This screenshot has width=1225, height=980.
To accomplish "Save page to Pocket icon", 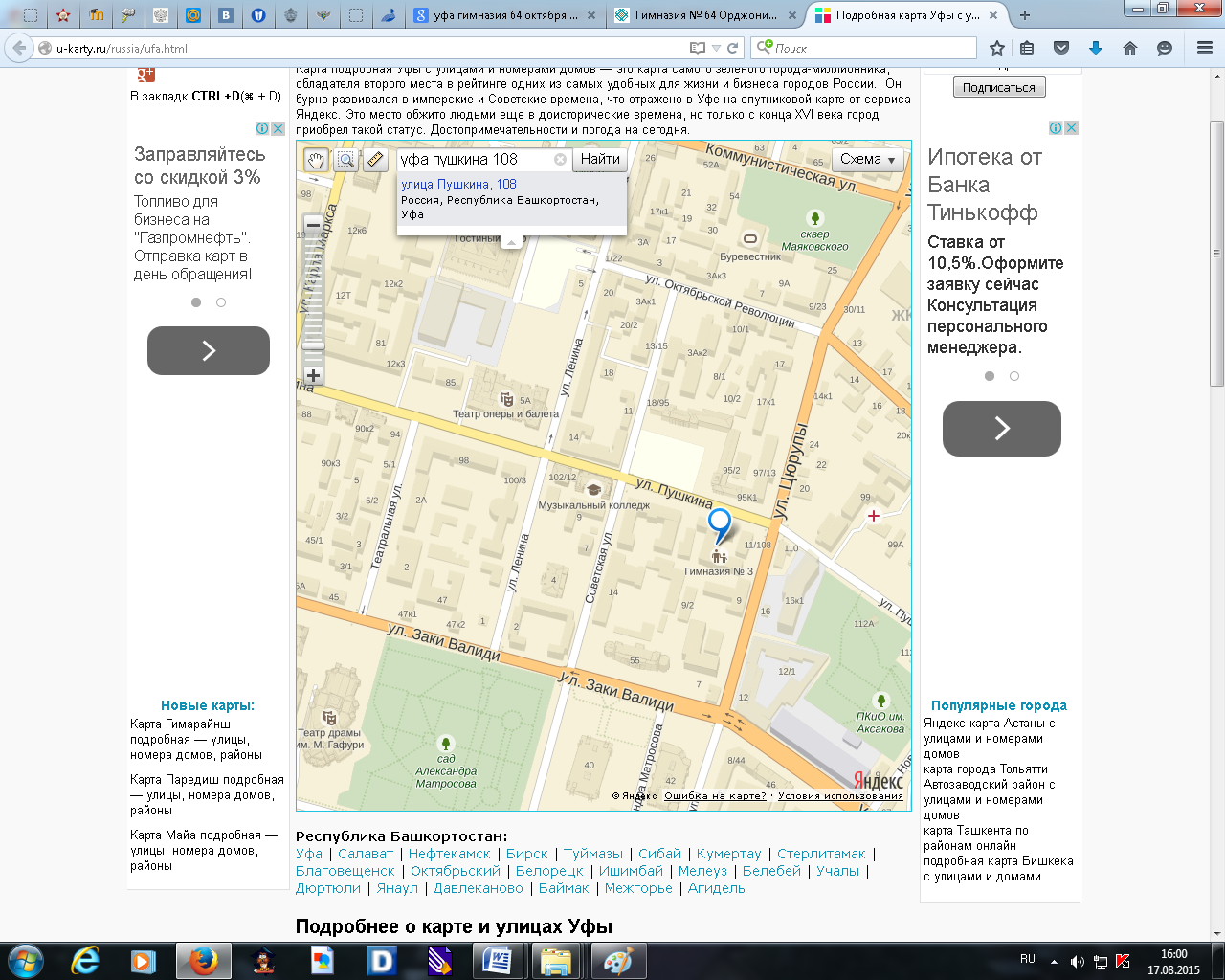I will [x=1061, y=48].
